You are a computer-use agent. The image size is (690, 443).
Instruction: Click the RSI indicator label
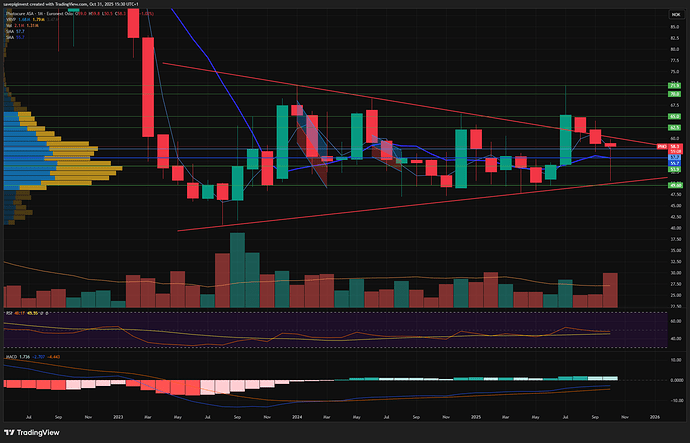coord(9,314)
